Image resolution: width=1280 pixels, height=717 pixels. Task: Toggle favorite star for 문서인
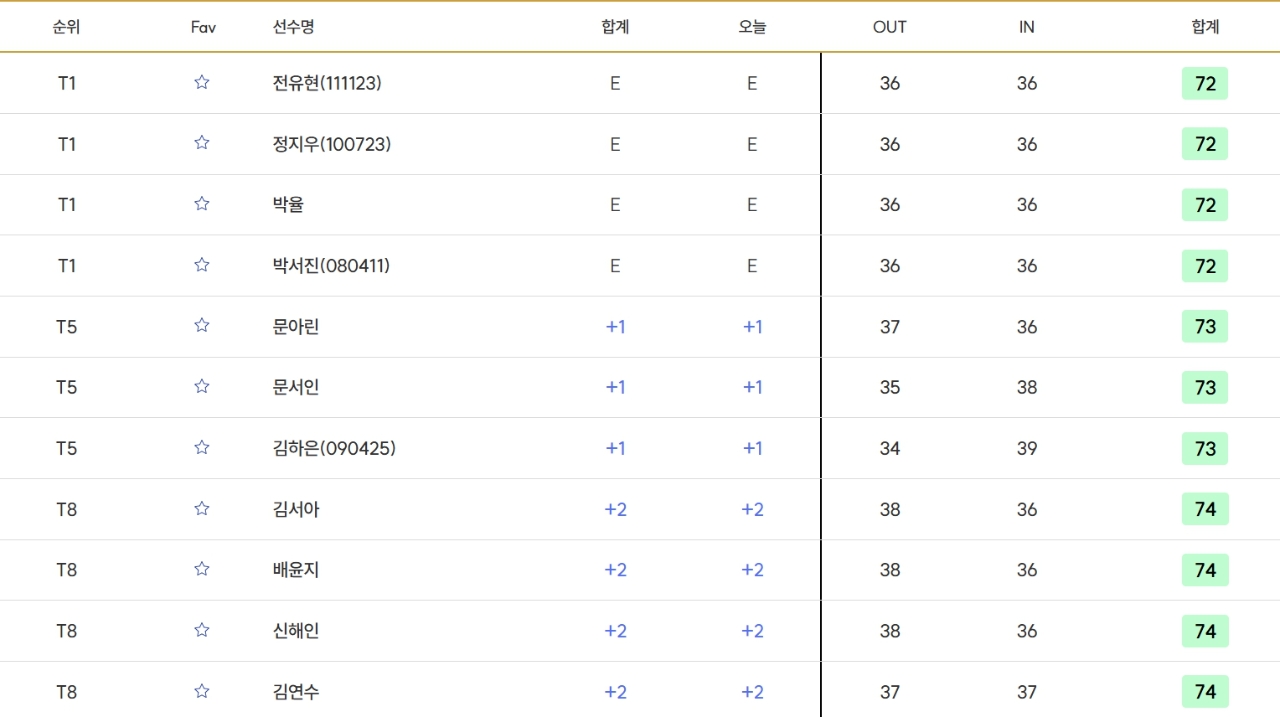(202, 387)
